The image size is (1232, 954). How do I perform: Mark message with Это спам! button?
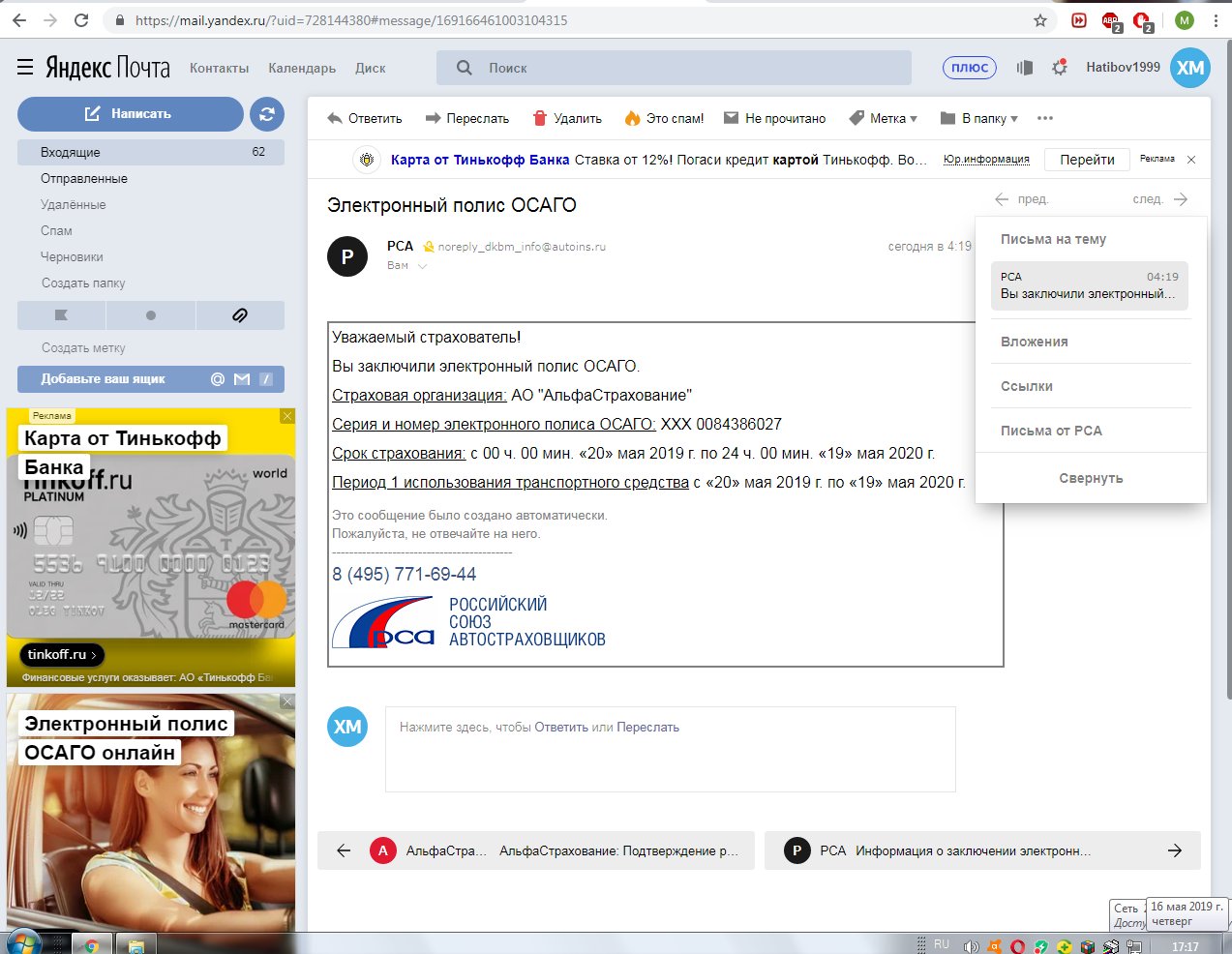tap(664, 118)
